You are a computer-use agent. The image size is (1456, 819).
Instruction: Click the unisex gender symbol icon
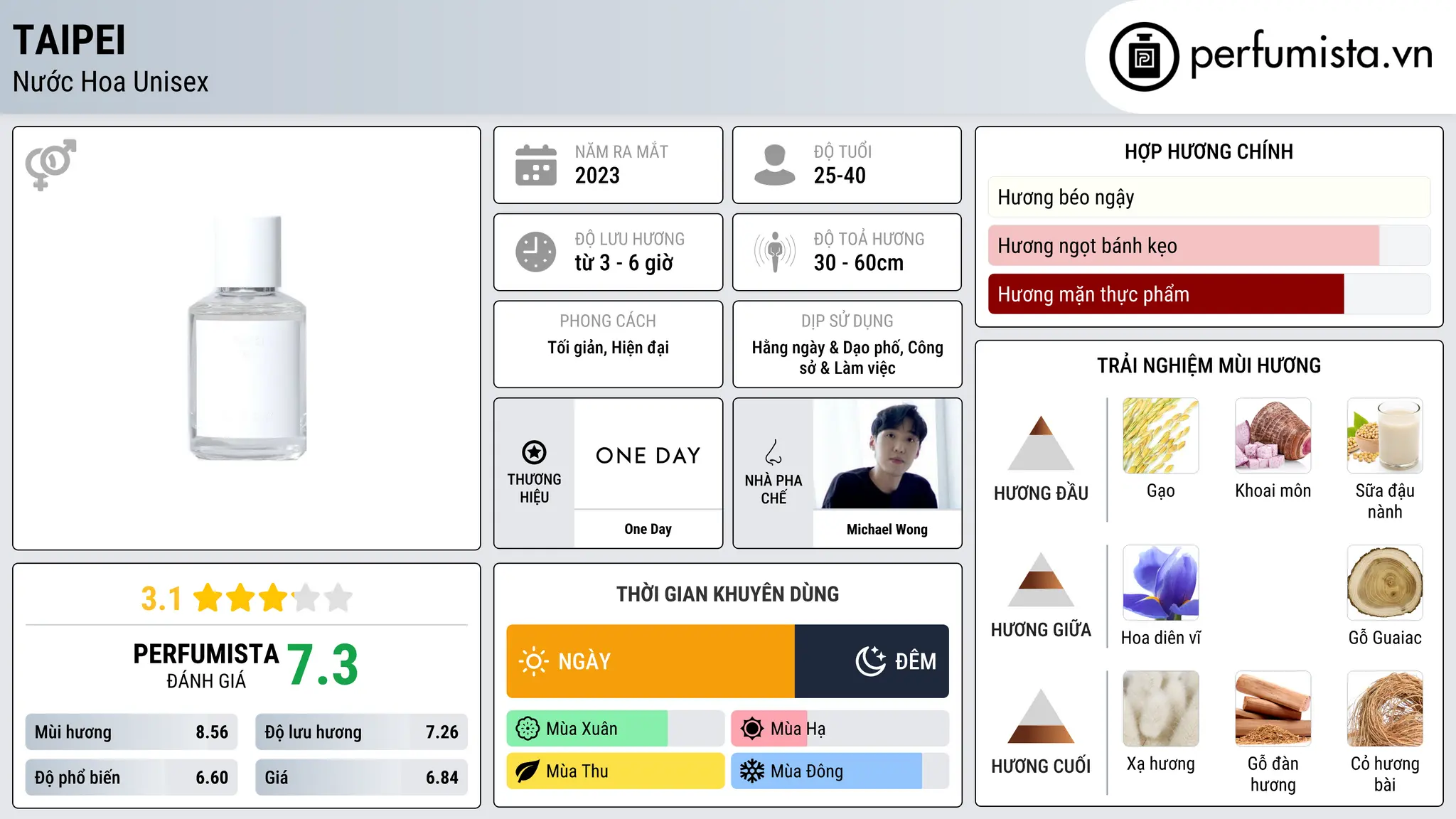coord(50,164)
